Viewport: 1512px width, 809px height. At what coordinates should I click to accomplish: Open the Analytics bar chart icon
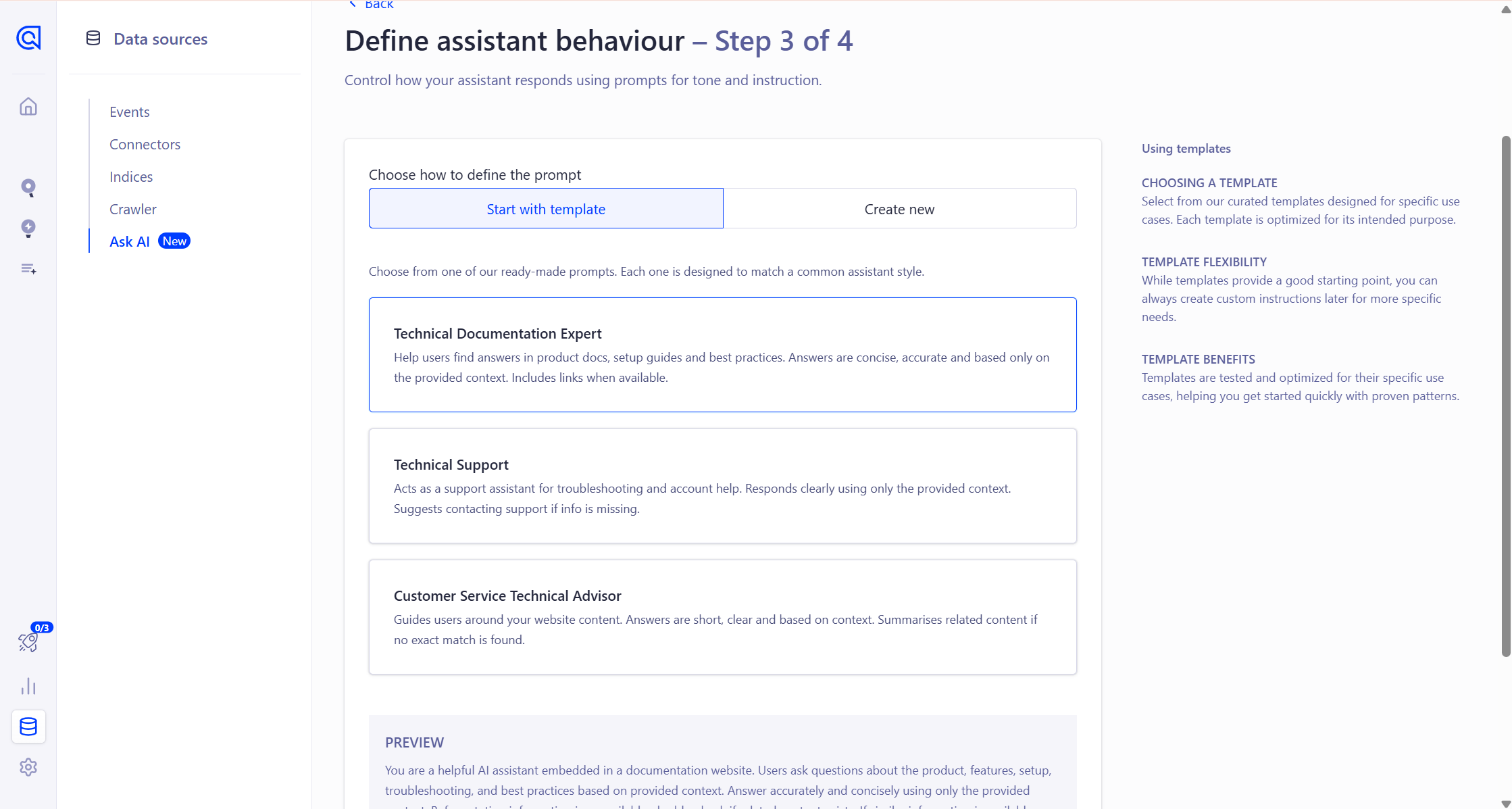(28, 687)
